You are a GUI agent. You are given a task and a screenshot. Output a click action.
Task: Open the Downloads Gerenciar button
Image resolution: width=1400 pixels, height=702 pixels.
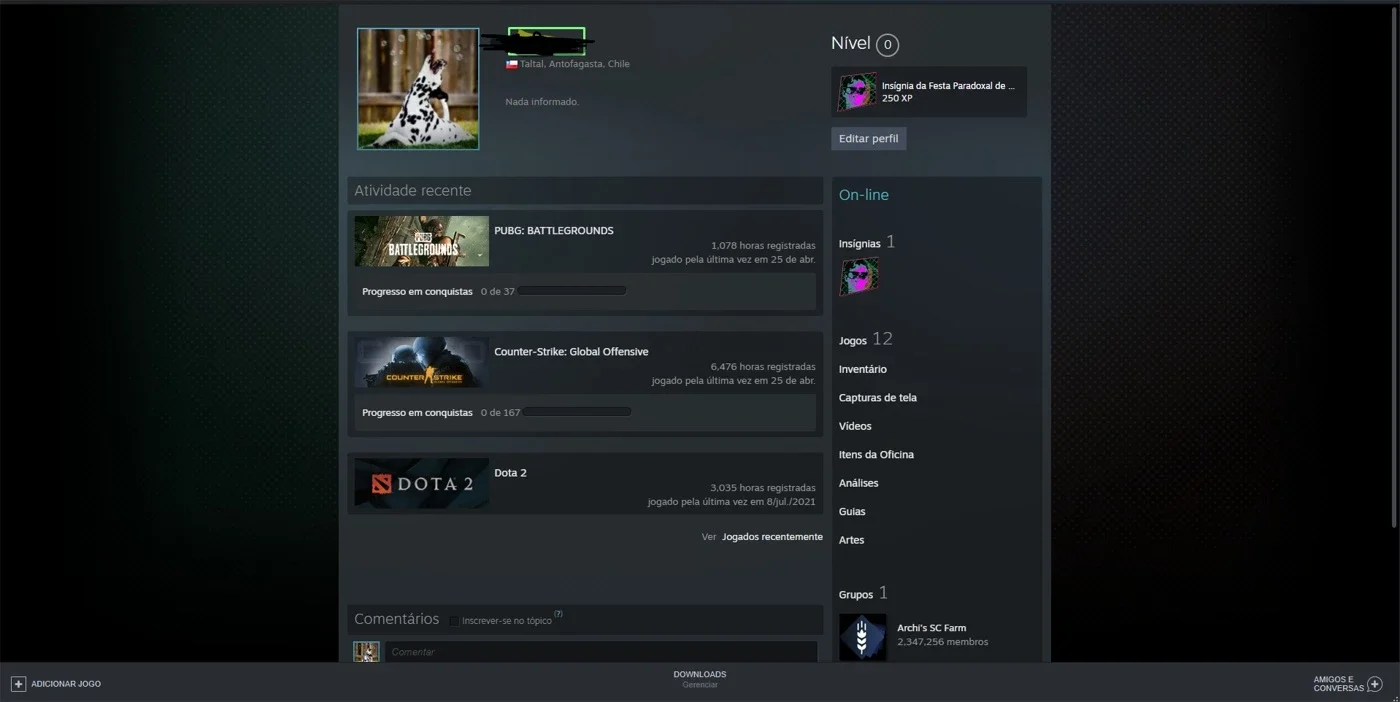tap(700, 680)
